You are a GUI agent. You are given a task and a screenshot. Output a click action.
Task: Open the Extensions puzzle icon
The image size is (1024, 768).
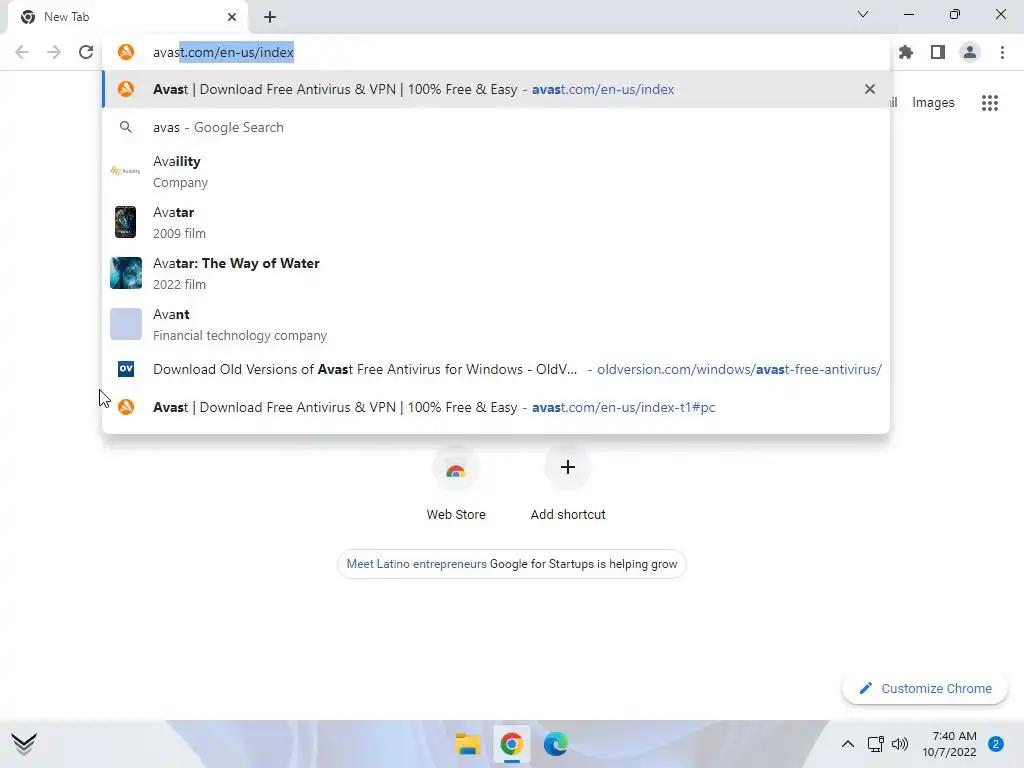point(906,52)
